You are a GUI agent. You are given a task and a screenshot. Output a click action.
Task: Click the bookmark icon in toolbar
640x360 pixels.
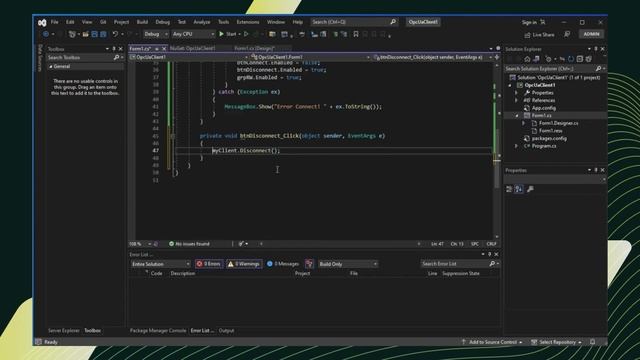point(356,34)
